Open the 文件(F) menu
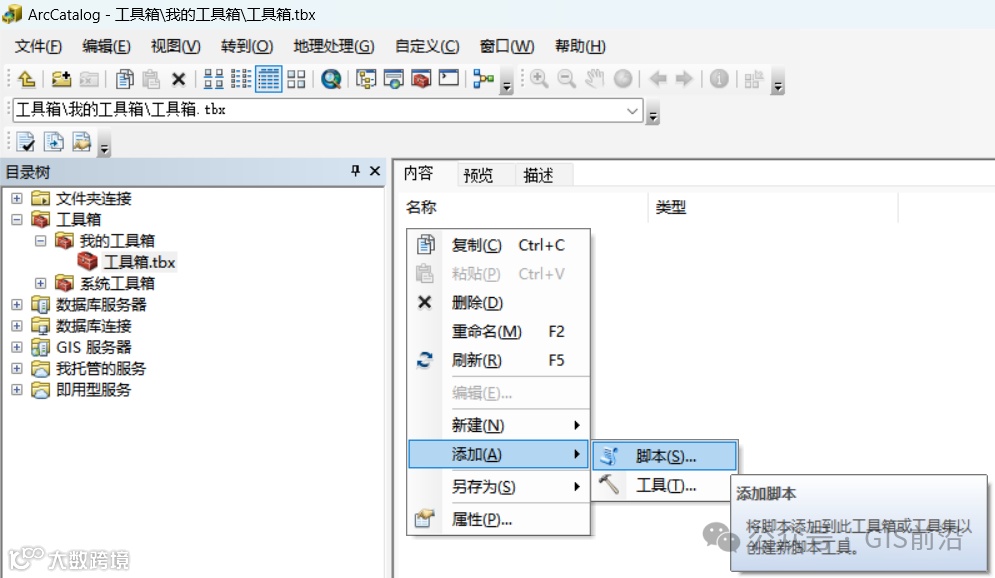The image size is (995, 578). (38, 46)
